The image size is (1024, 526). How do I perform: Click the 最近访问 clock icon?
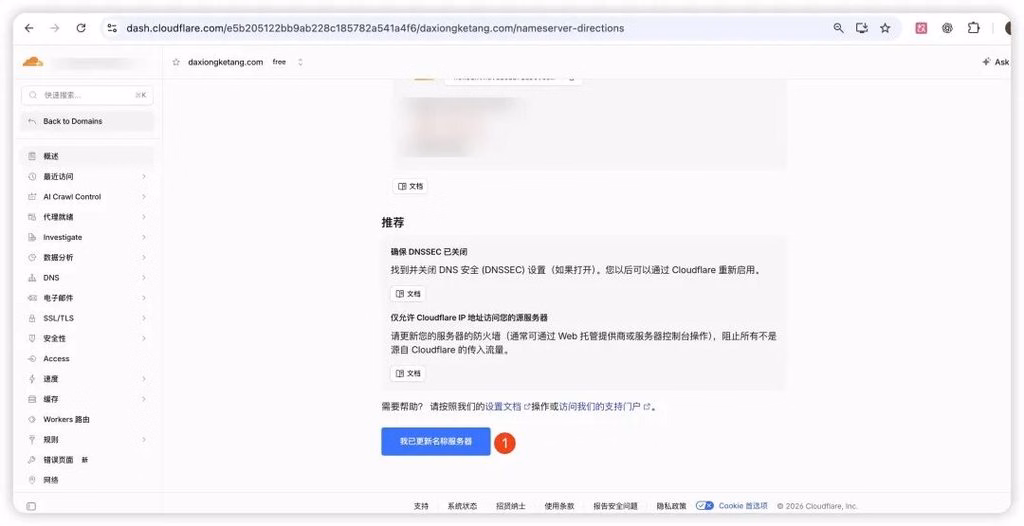click(32, 176)
